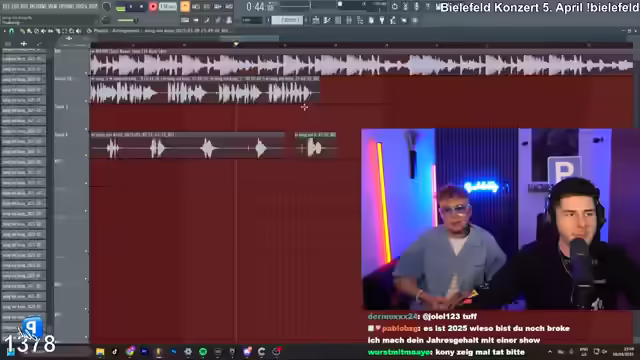640x360 pixels.
Task: Show hidden system tray icons chevron
Action: tap(550, 351)
